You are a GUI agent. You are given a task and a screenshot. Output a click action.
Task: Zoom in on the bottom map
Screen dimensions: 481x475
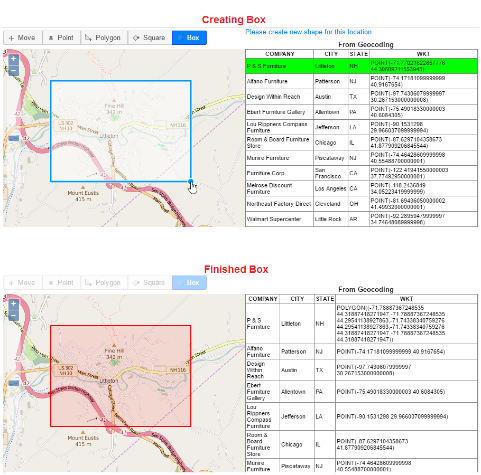(13, 304)
